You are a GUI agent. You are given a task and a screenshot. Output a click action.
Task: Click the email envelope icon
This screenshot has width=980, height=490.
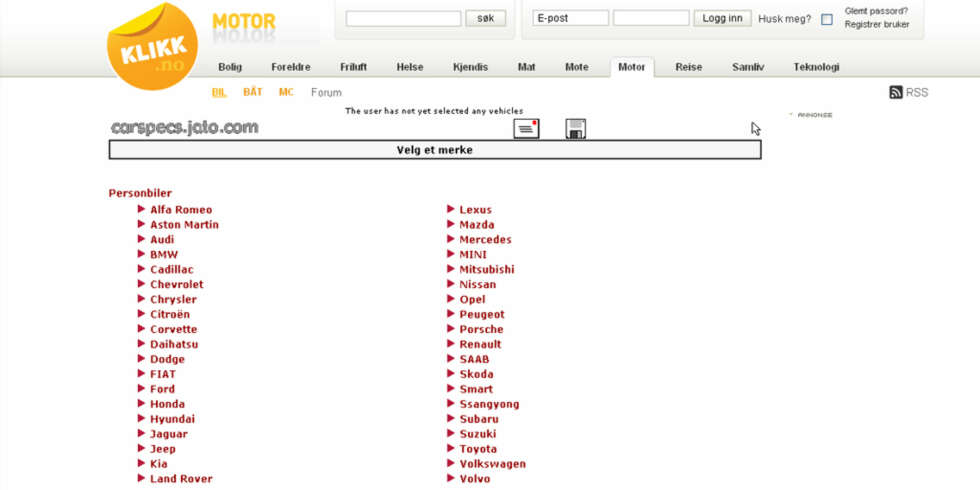tap(526, 129)
